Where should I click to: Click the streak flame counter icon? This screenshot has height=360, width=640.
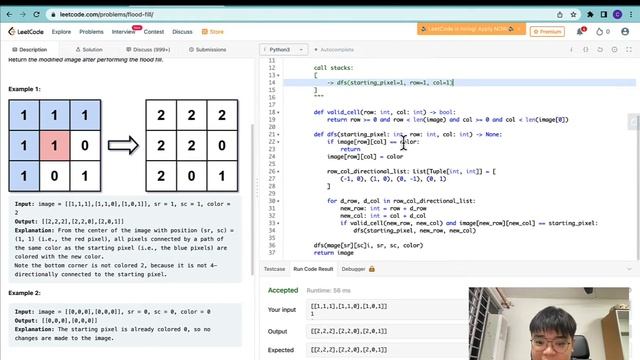coord(600,31)
